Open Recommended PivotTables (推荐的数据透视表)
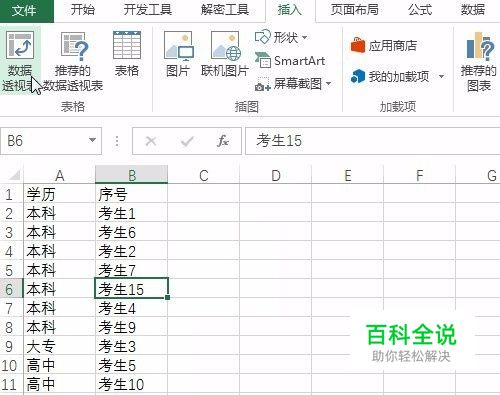This screenshot has width=500, height=395. tap(73, 62)
